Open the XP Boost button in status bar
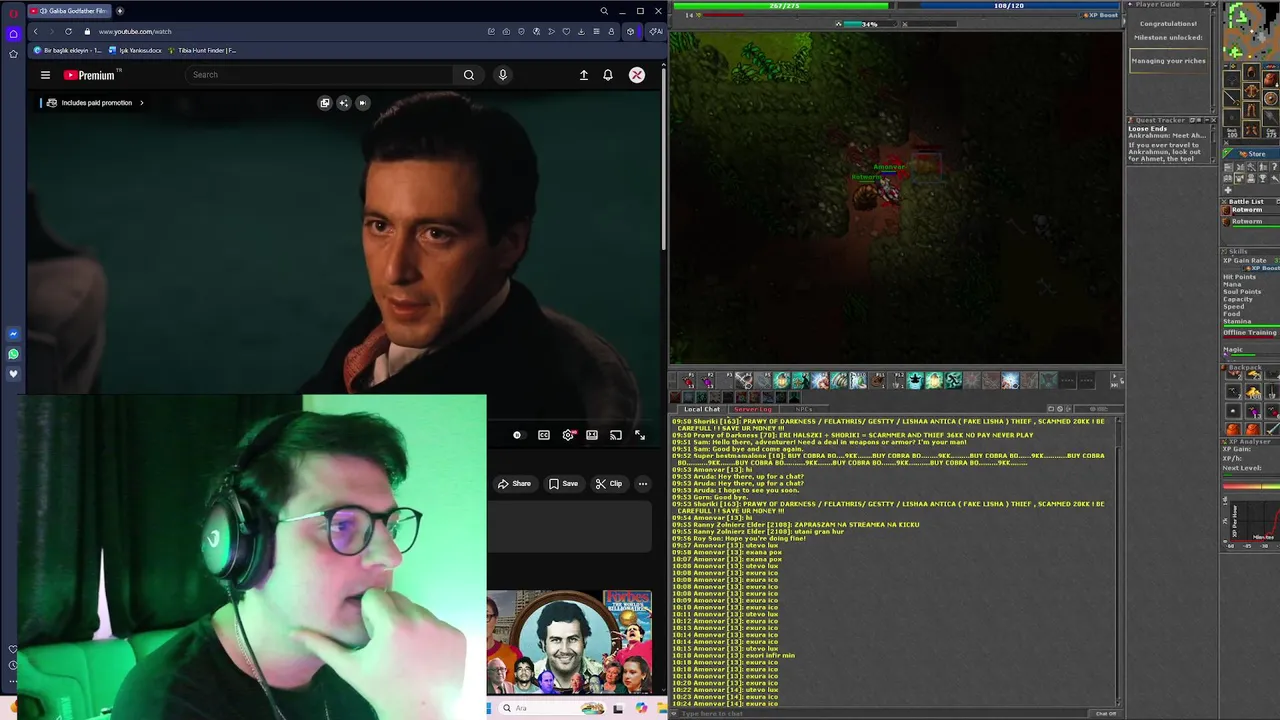Viewport: 1280px width, 720px height. (x=1102, y=15)
